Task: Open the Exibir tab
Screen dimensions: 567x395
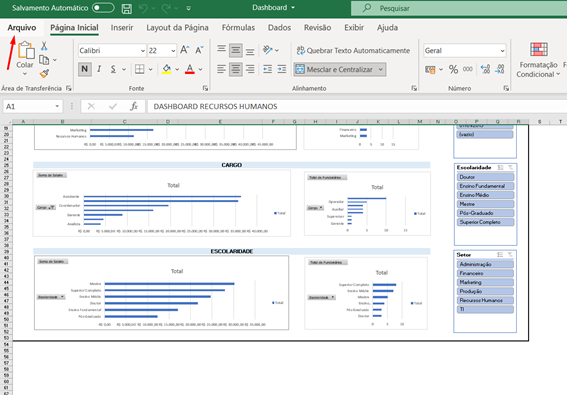Action: pos(354,28)
